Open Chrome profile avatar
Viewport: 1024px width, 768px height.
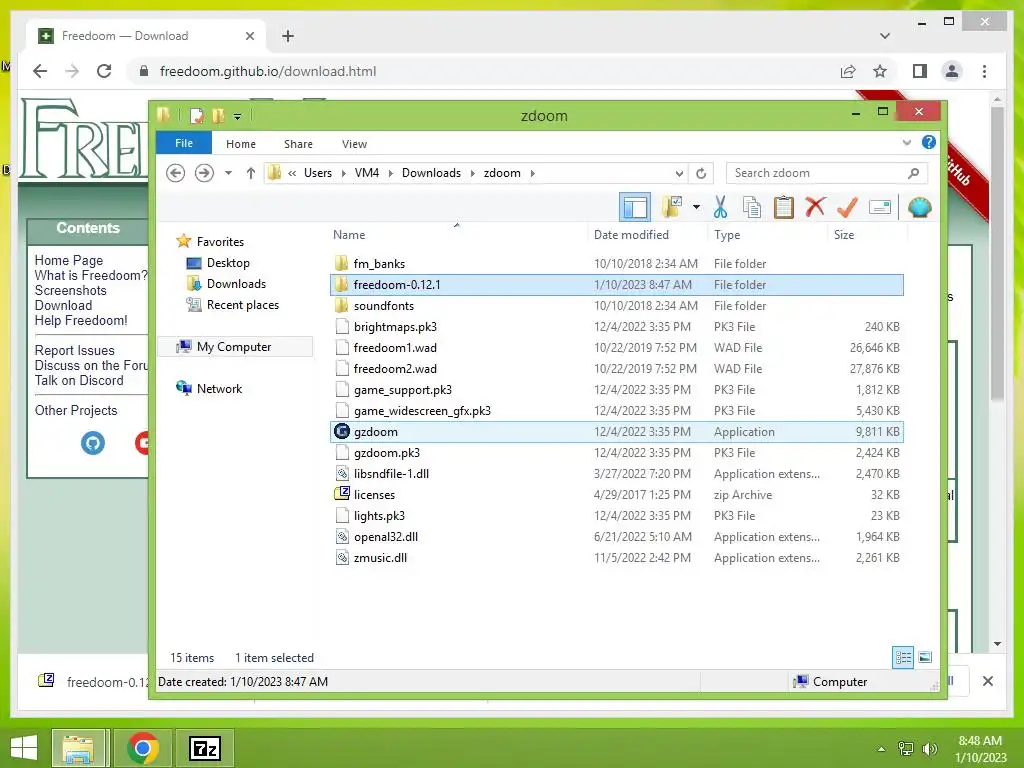point(952,71)
